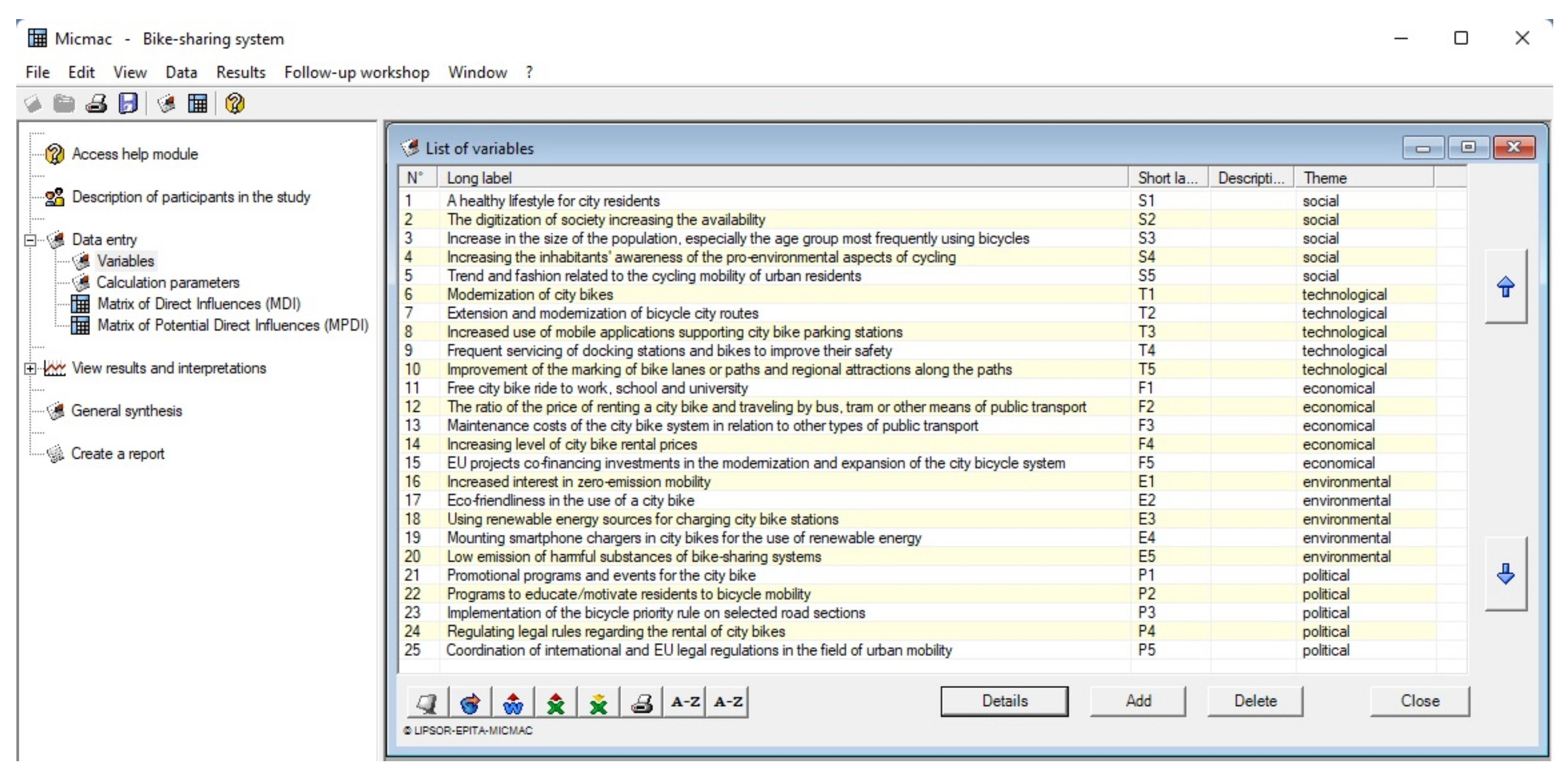Viewport: 1568px width, 775px height.
Task: Collapse the Data entry tree node
Action: click(30, 240)
